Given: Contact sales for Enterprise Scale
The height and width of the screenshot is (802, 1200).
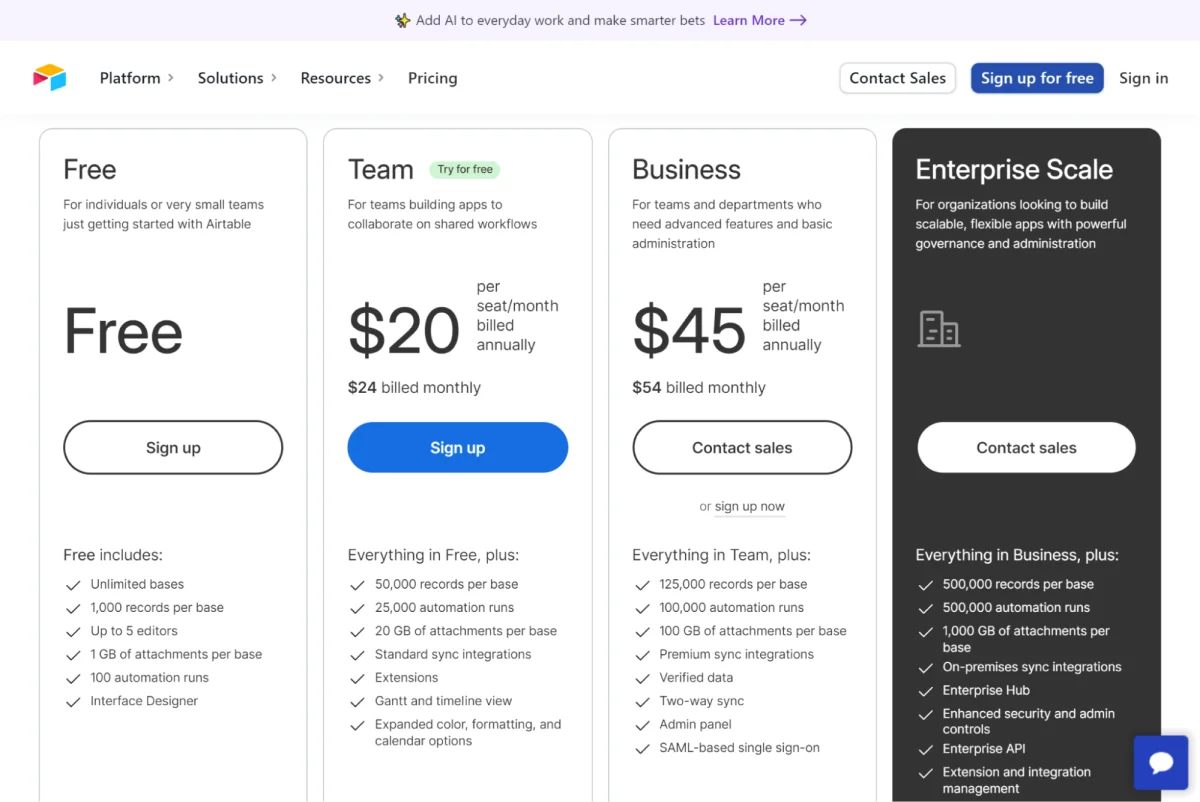Looking at the screenshot, I should (x=1026, y=448).
